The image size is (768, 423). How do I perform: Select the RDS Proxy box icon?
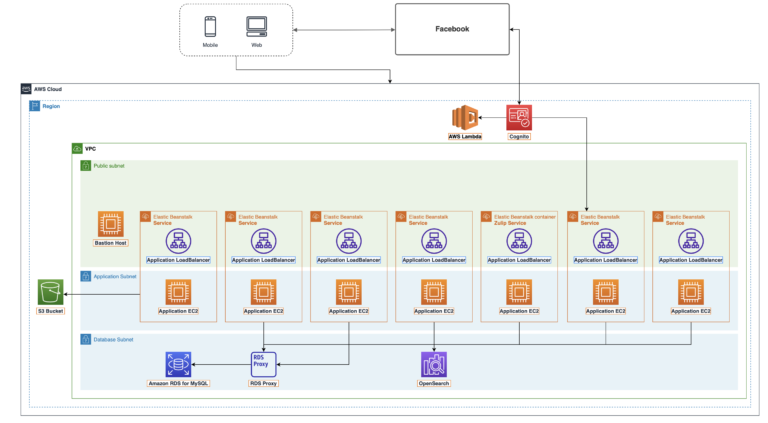click(264, 365)
